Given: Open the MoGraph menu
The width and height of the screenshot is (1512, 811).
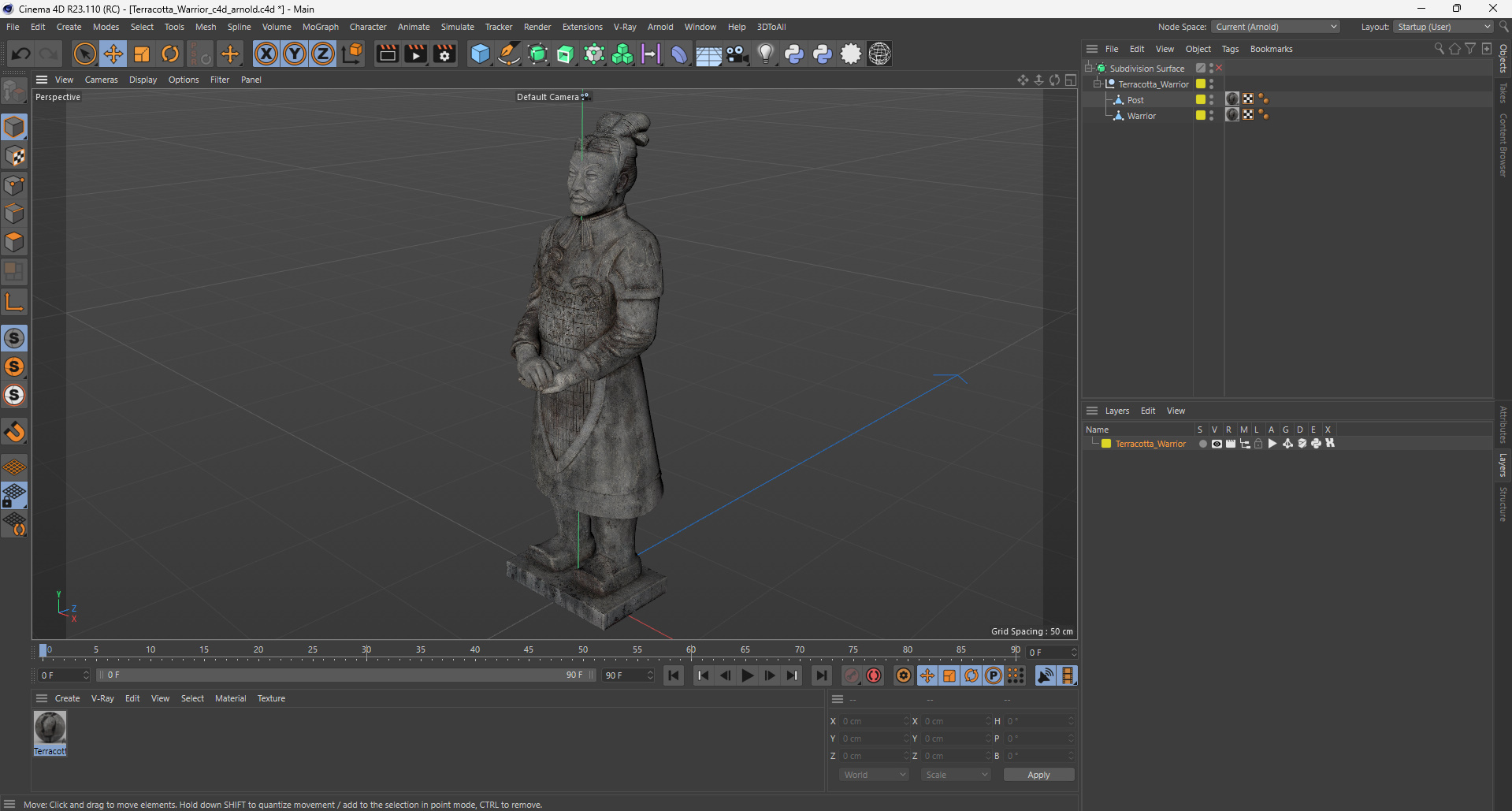Looking at the screenshot, I should click(320, 27).
